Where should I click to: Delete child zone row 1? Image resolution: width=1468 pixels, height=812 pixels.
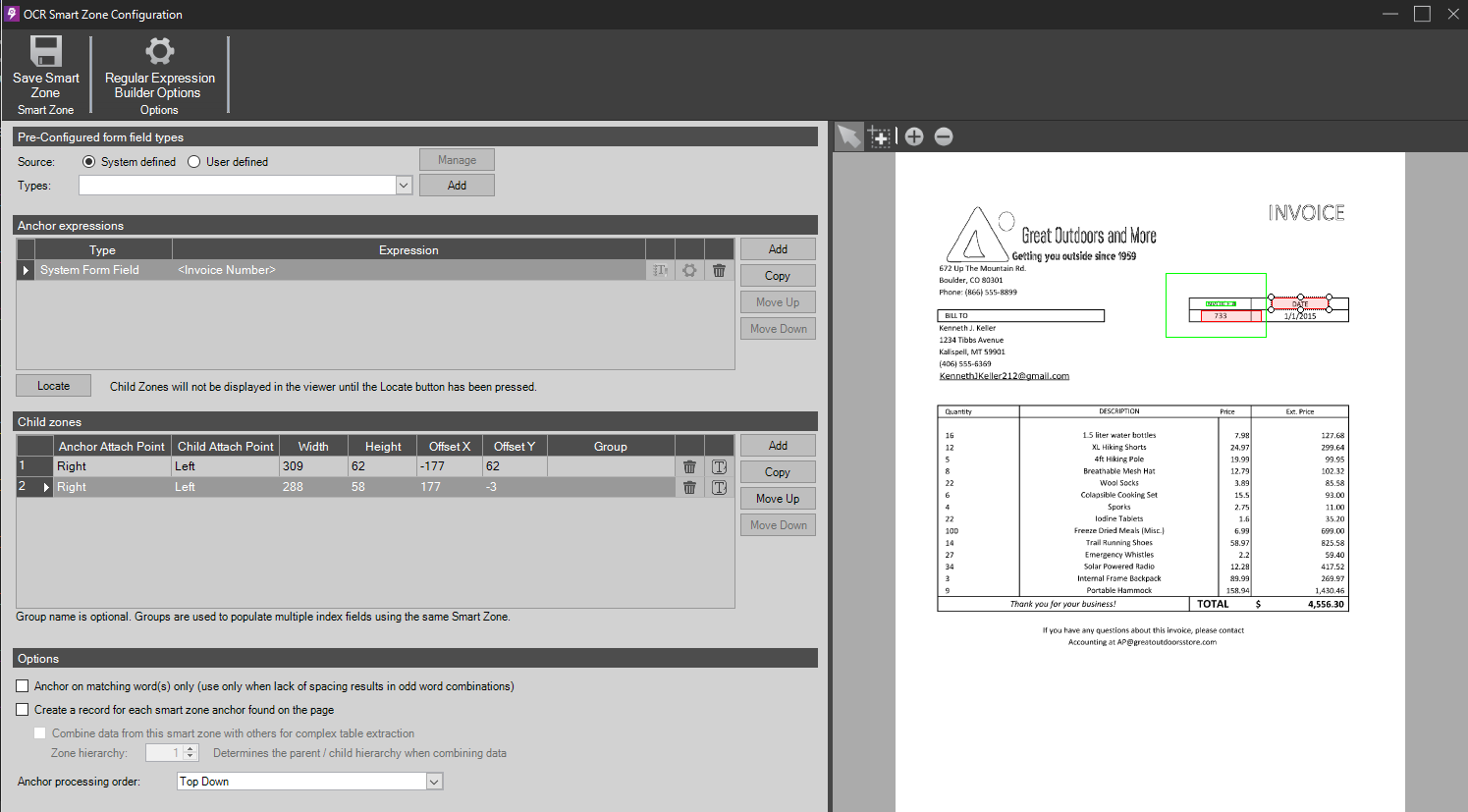click(689, 467)
